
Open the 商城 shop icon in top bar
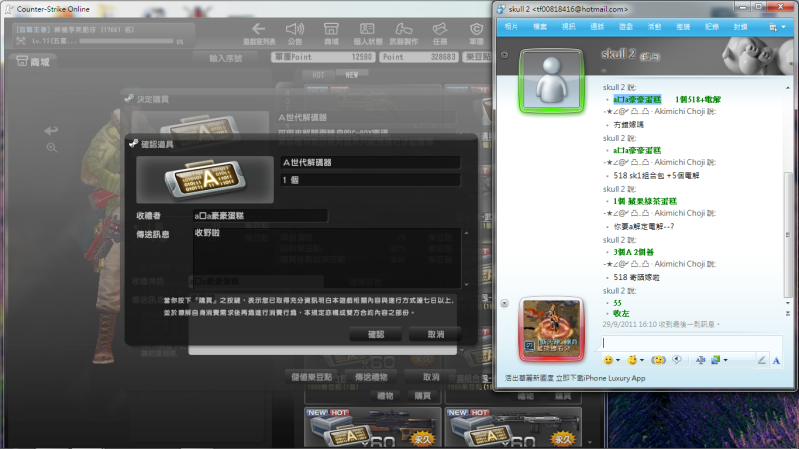(331, 34)
